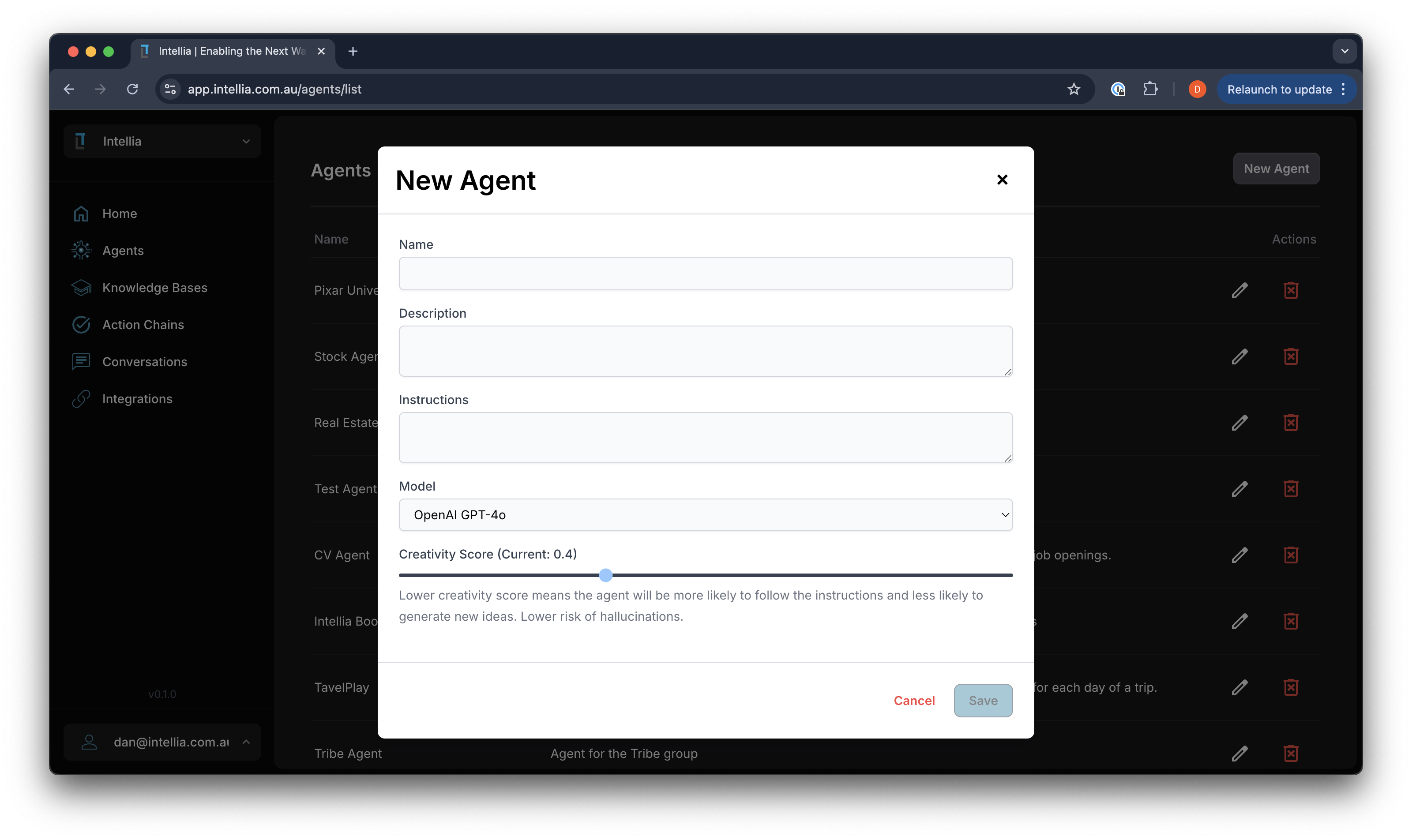The height and width of the screenshot is (840, 1412).
Task: Edit the TavelPlay agent
Action: pos(1239,688)
